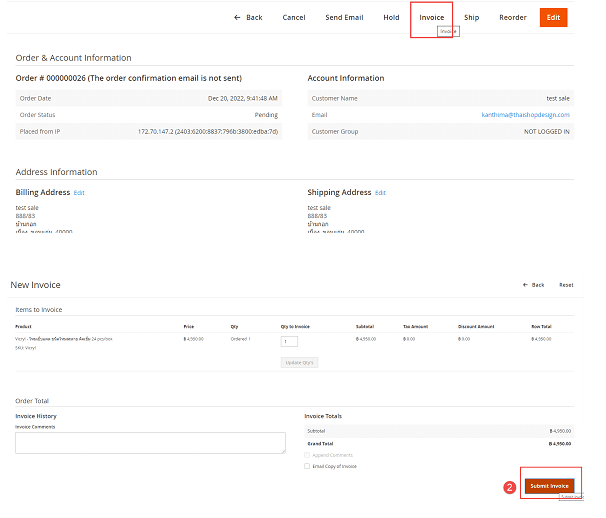Put the order on Hold
606x518 pixels.
coord(391,17)
